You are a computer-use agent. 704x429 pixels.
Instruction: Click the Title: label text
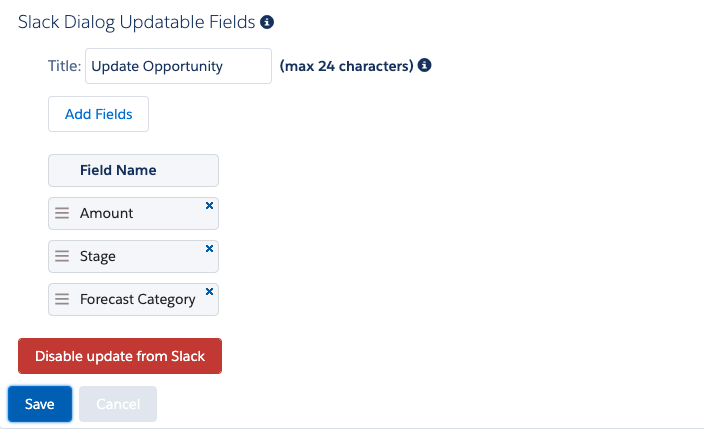coord(64,66)
